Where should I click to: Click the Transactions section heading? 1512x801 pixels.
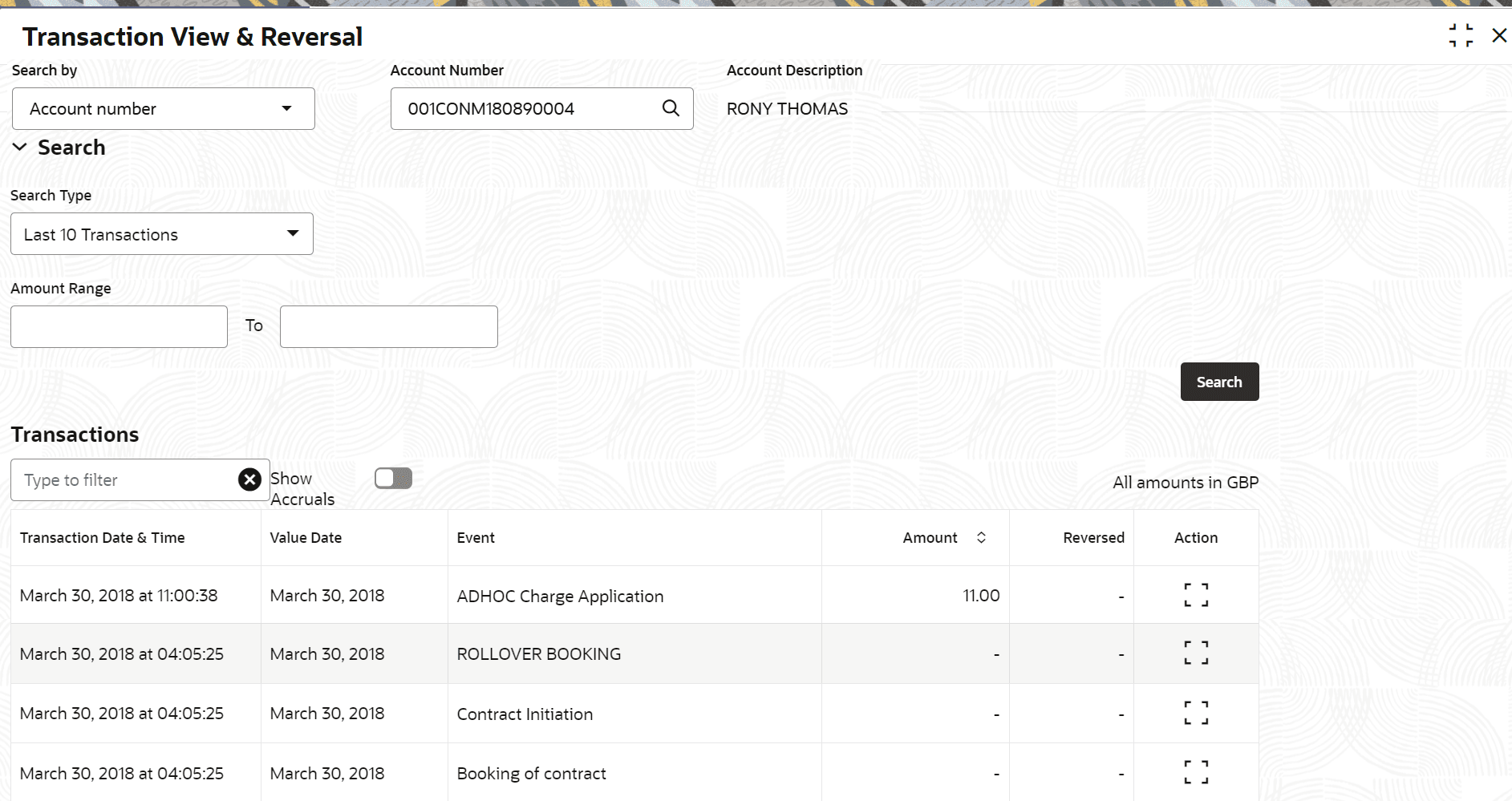(x=74, y=434)
